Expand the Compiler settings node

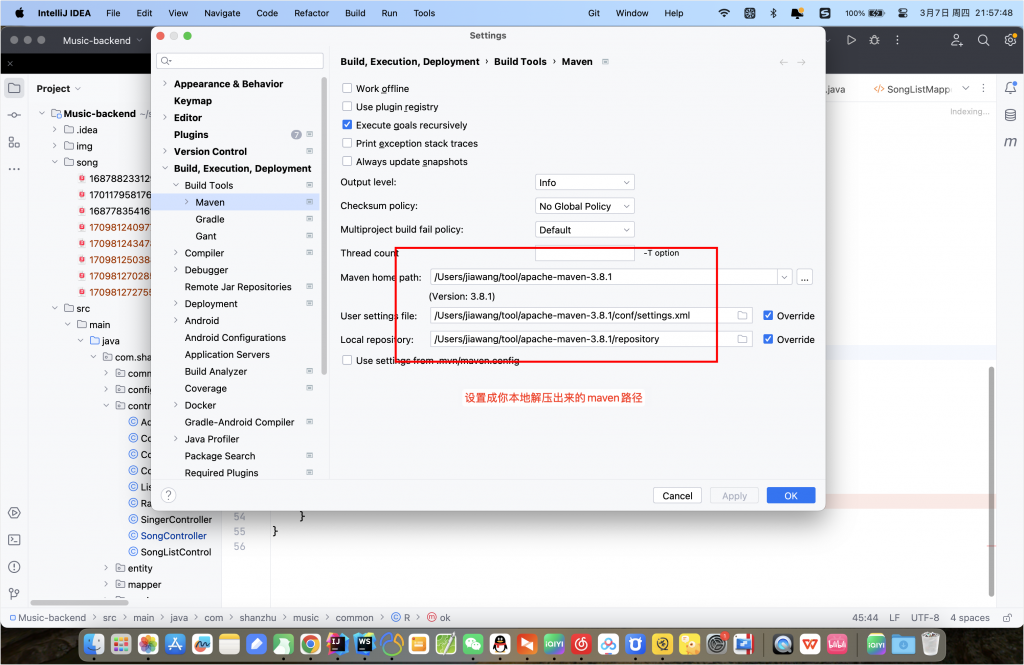[176, 253]
